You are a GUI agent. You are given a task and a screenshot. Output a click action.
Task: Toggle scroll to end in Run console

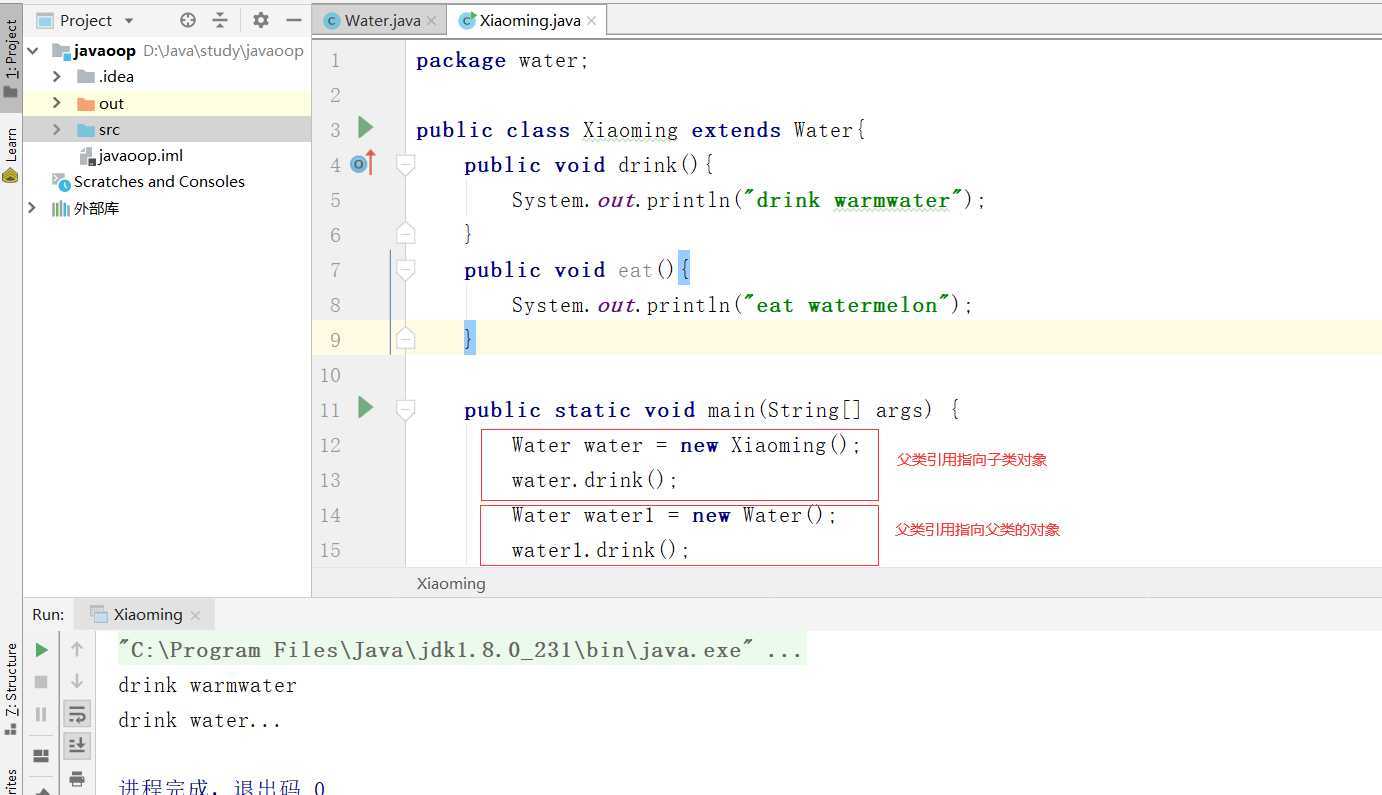pyautogui.click(x=77, y=746)
